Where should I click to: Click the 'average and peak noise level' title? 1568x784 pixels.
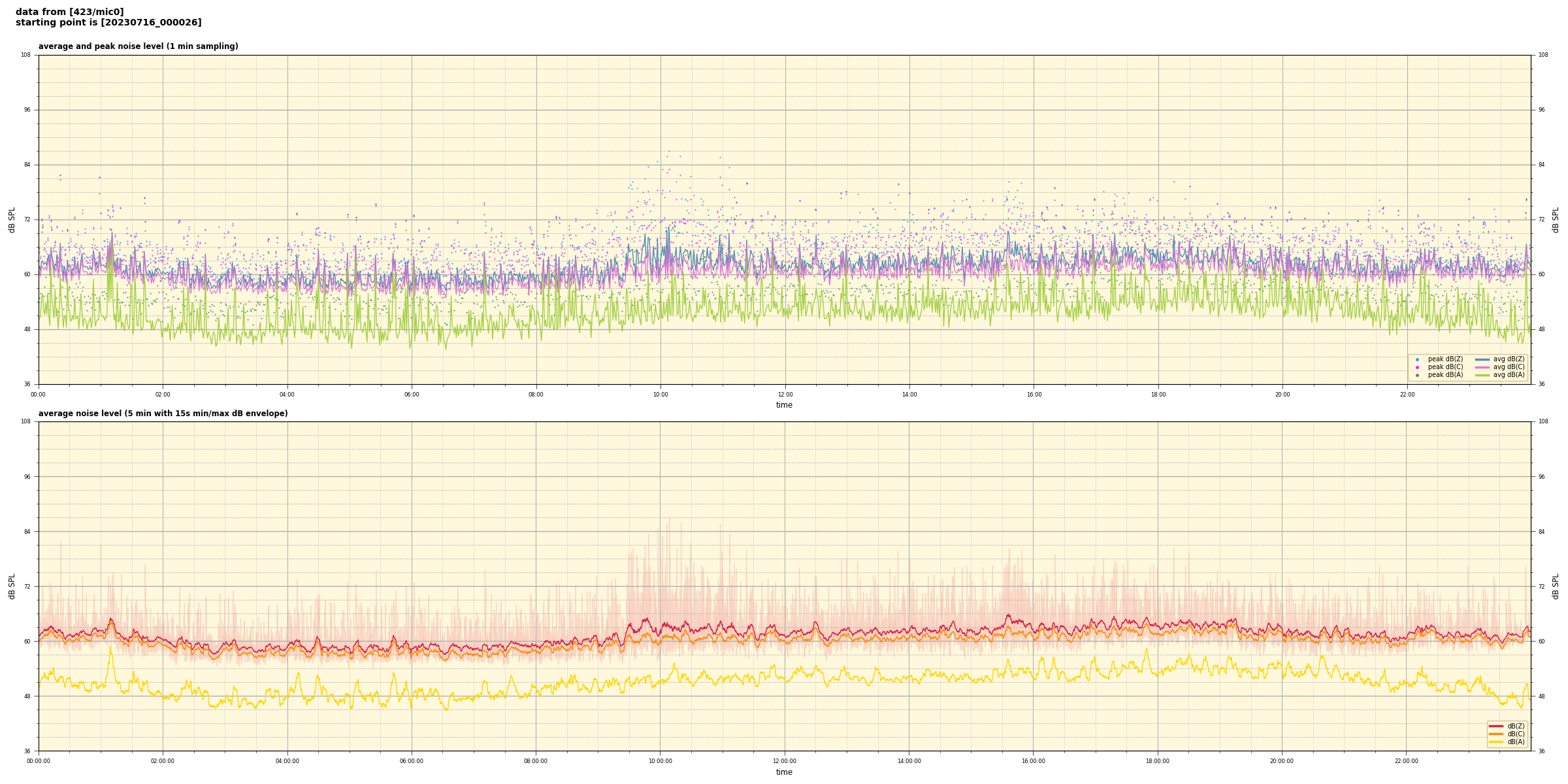tap(138, 46)
